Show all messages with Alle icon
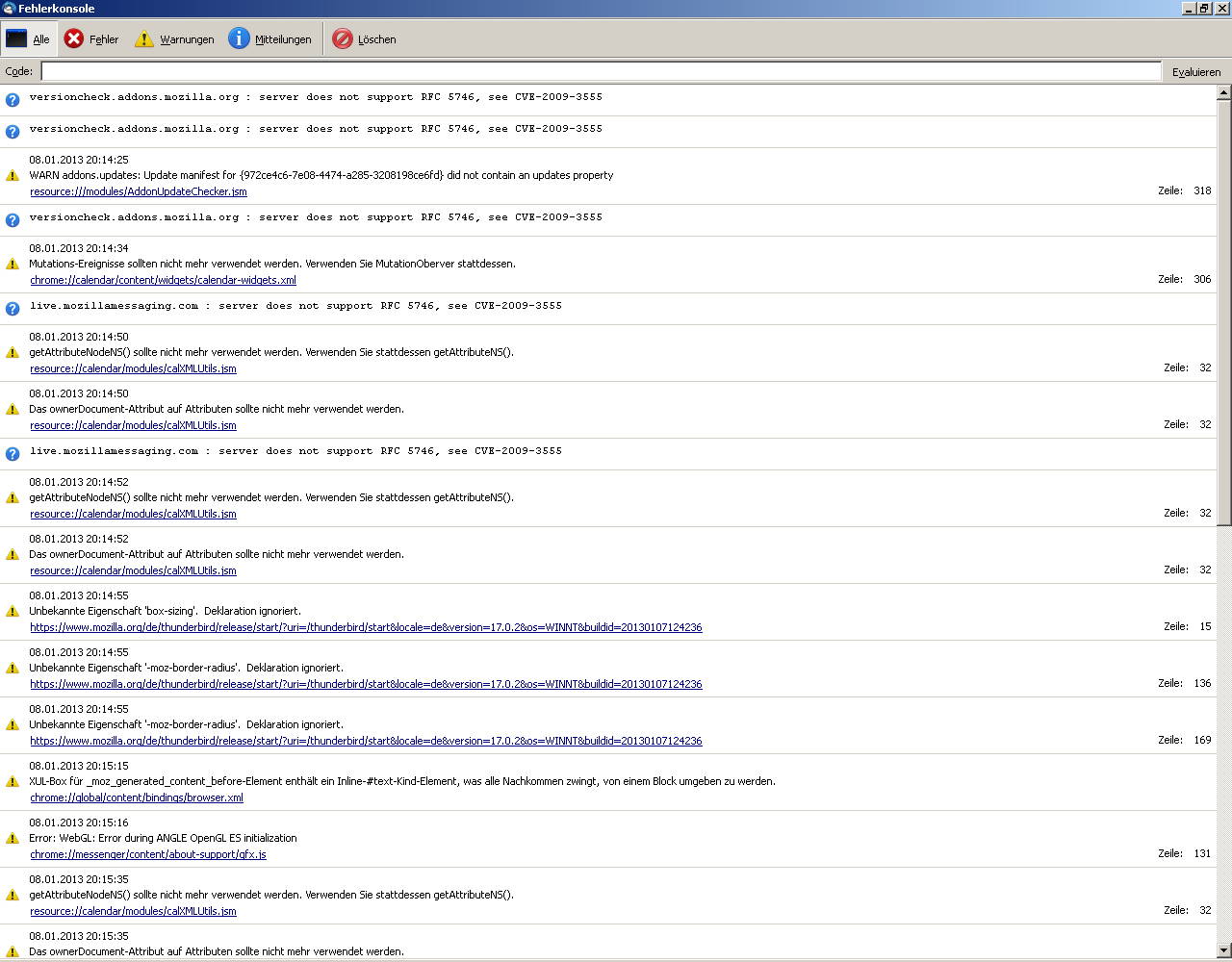The height and width of the screenshot is (962, 1232). [x=16, y=38]
